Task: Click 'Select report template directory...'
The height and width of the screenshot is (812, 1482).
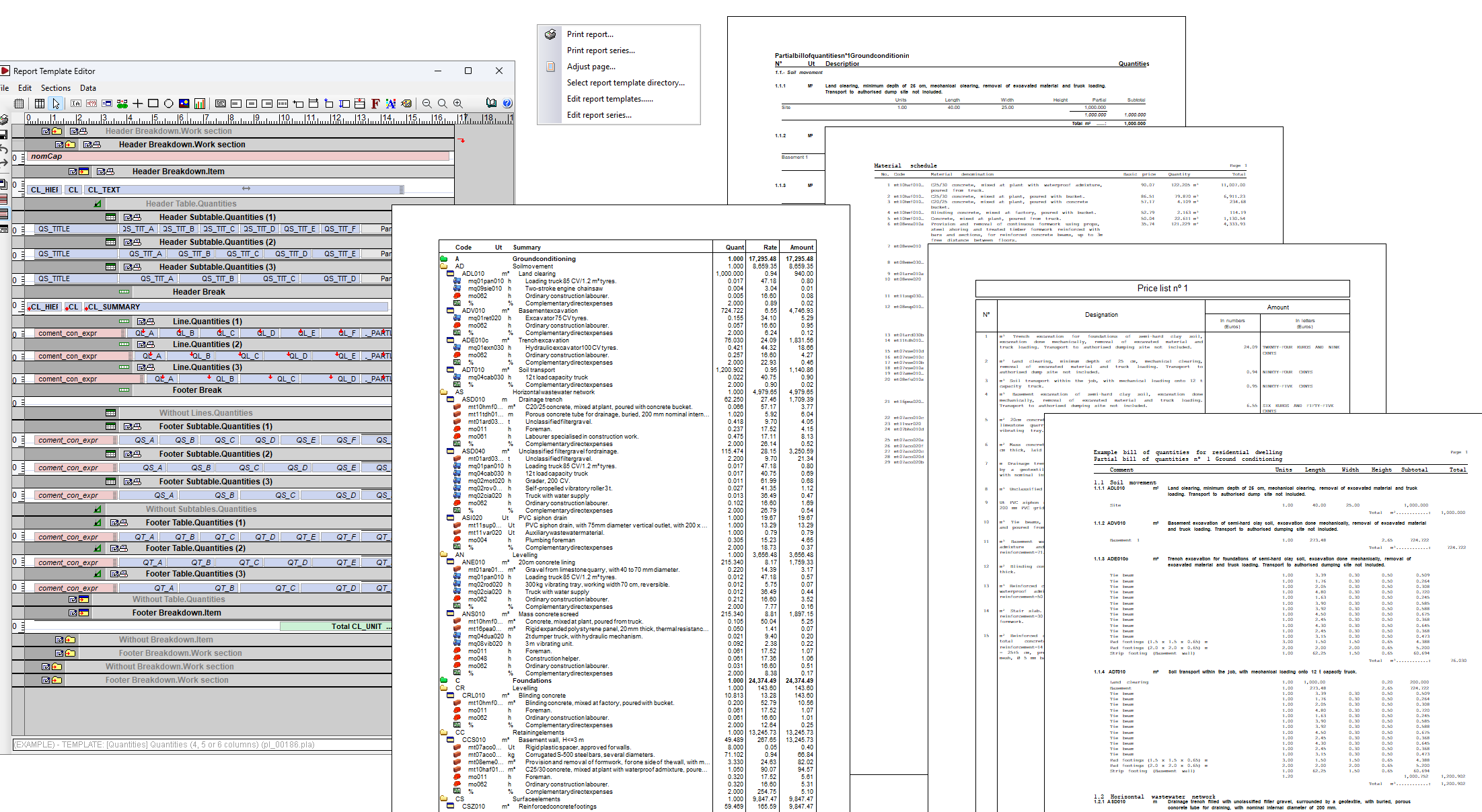Action: [625, 83]
